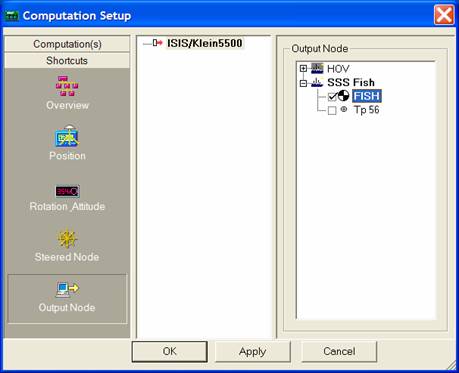Open the Rotation Attitude shortcut icon
The width and height of the screenshot is (459, 373).
[67, 191]
